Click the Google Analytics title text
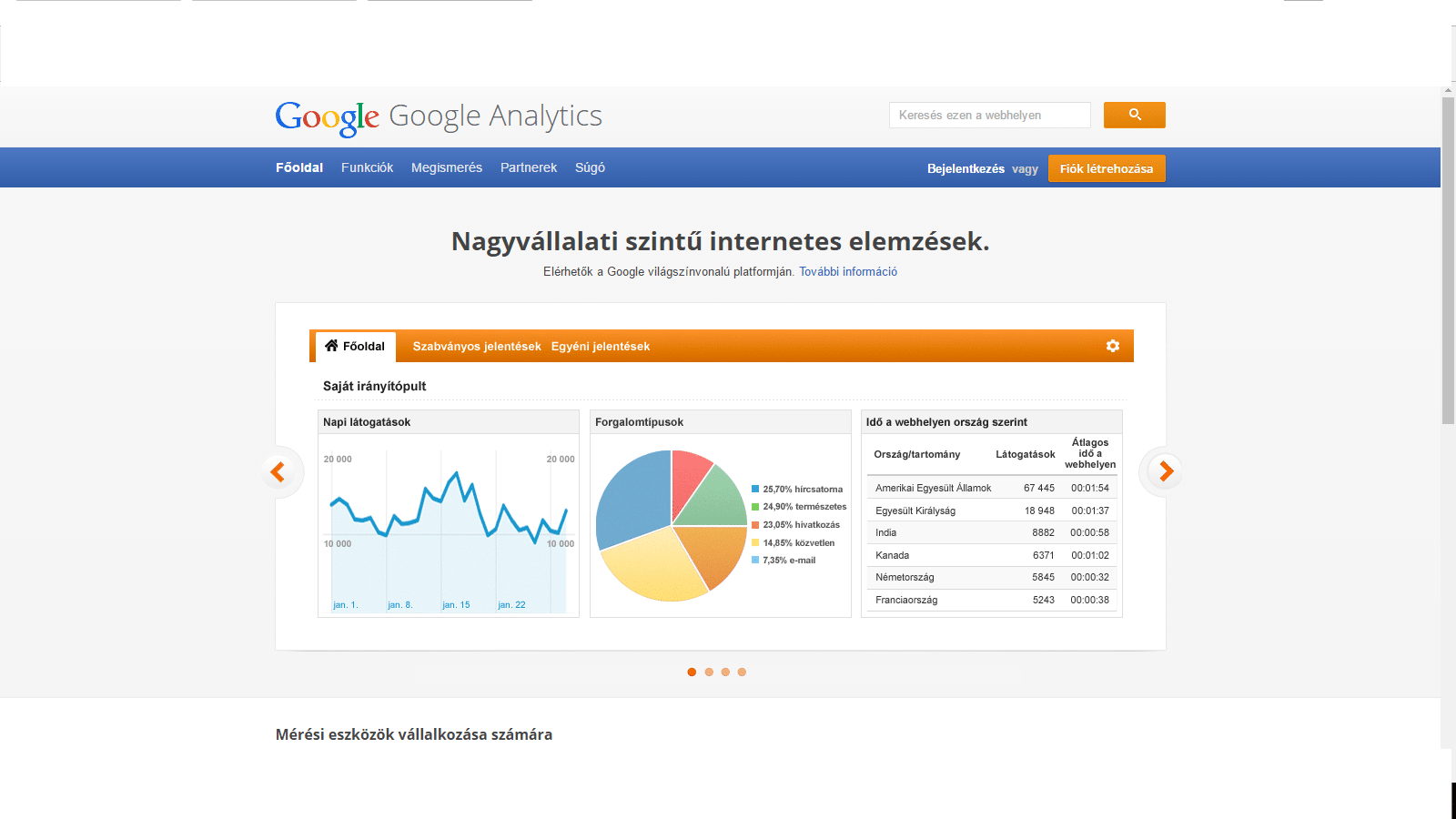1456x819 pixels. pyautogui.click(x=496, y=116)
